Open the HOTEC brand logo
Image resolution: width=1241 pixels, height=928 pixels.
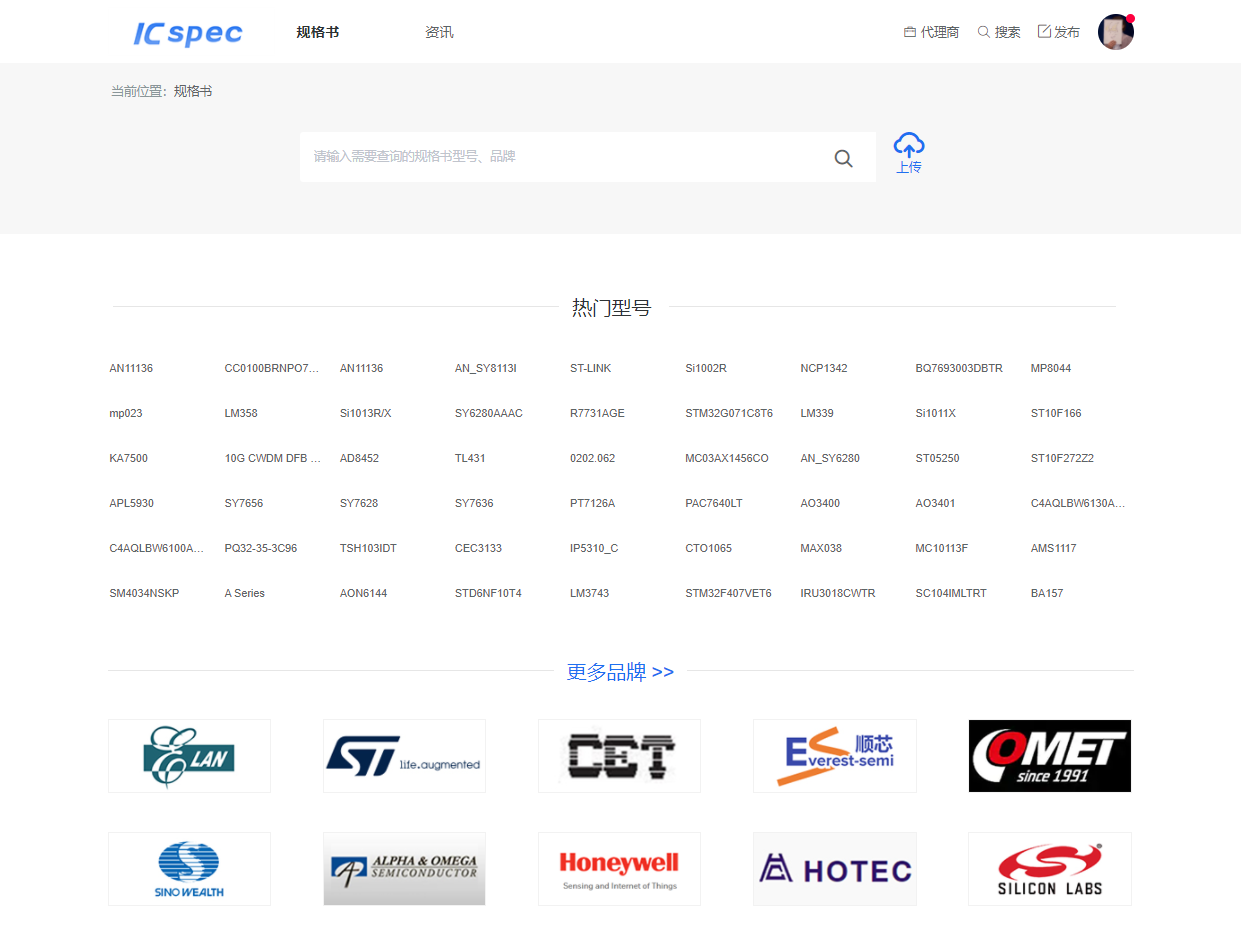tap(835, 869)
